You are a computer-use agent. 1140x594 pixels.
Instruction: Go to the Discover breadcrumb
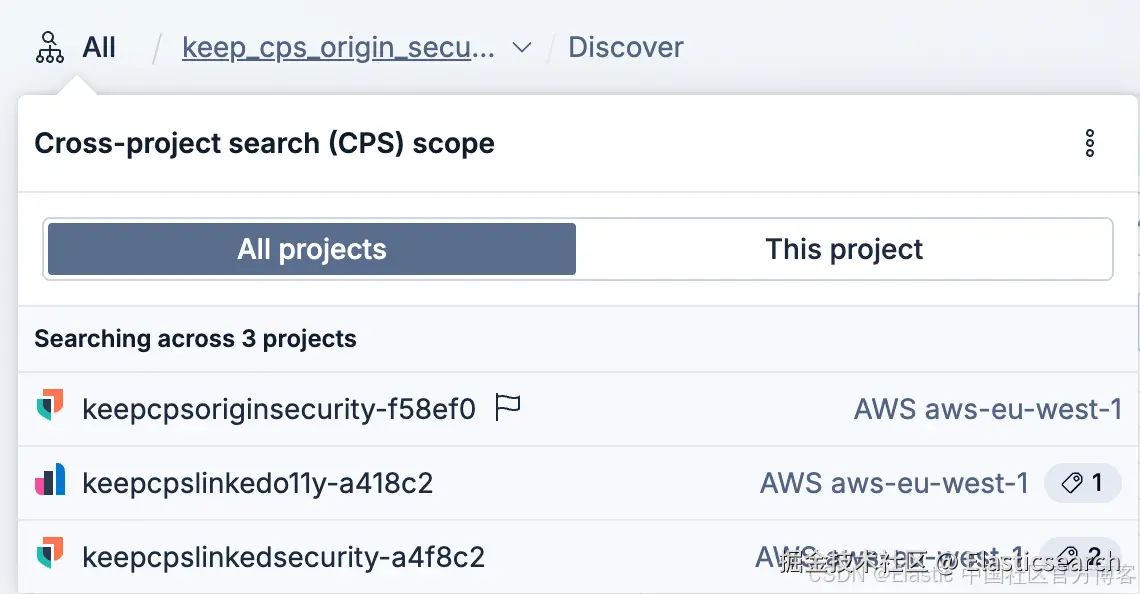pos(626,47)
